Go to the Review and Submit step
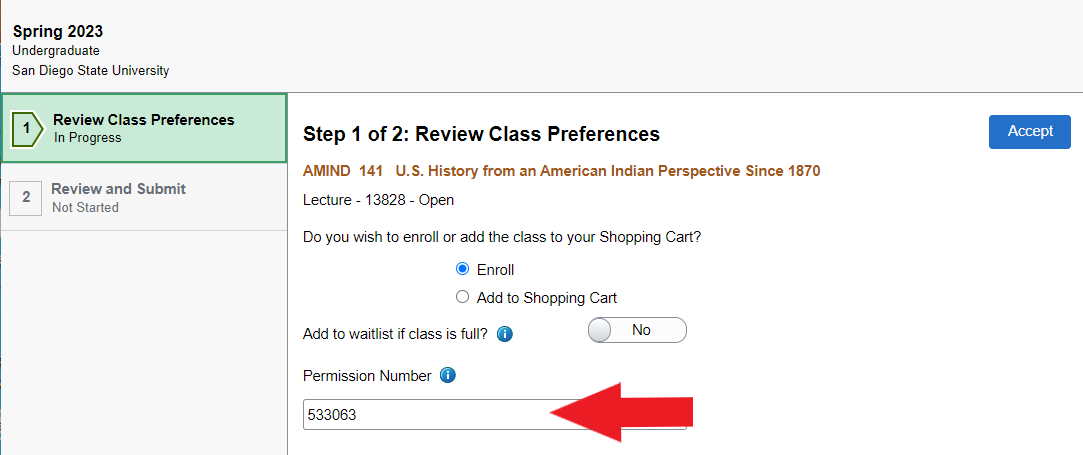The image size is (1083, 455). click(144, 197)
